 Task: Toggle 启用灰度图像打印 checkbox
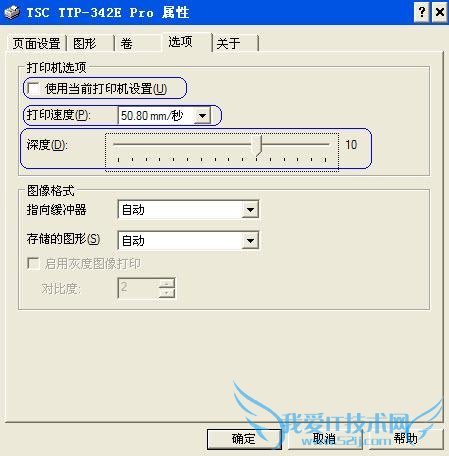(33, 263)
